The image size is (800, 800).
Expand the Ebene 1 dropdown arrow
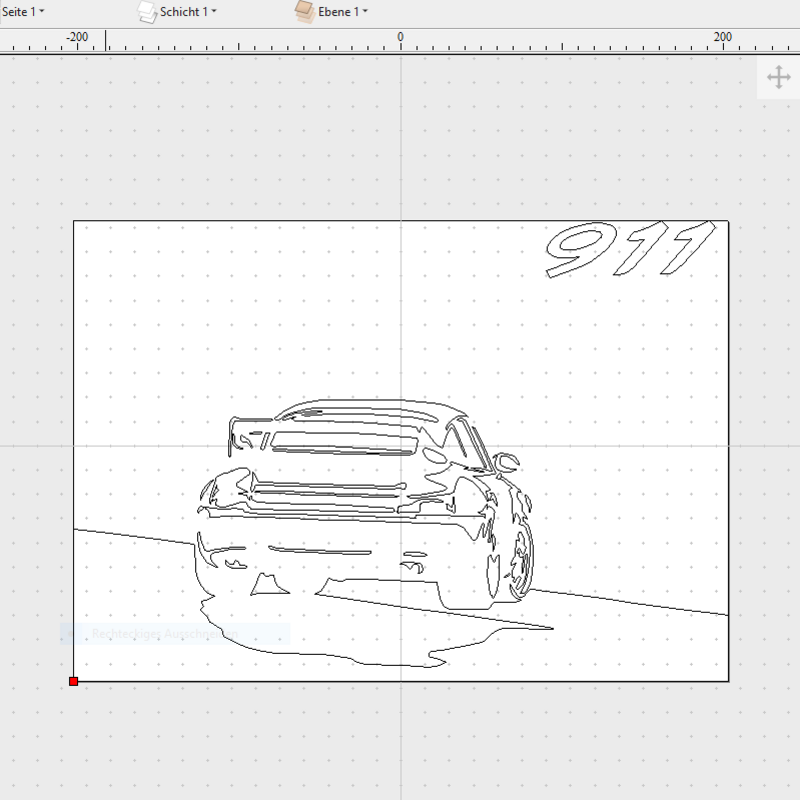pyautogui.click(x=365, y=12)
